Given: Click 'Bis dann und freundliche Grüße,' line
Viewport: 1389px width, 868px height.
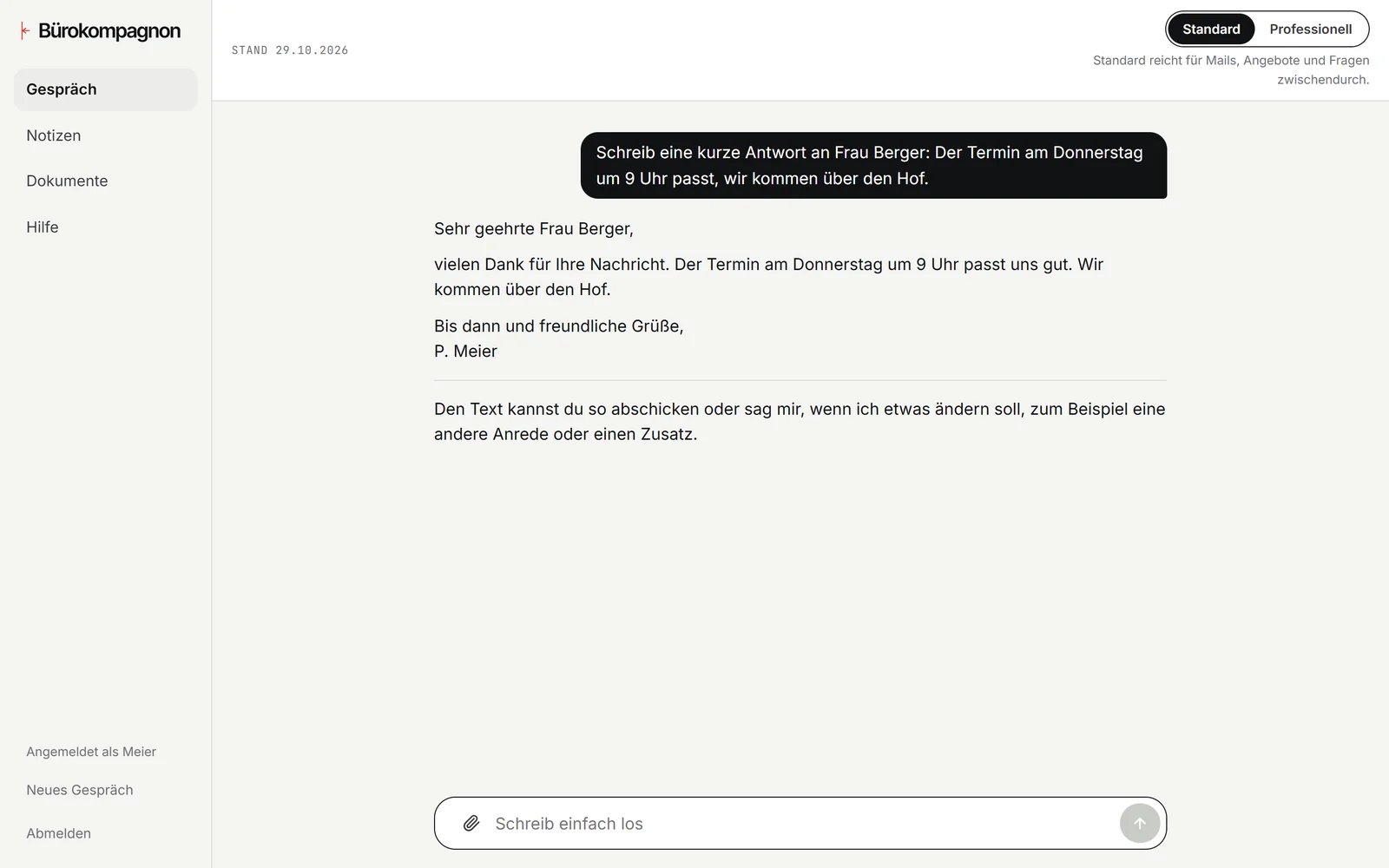Looking at the screenshot, I should 559,325.
